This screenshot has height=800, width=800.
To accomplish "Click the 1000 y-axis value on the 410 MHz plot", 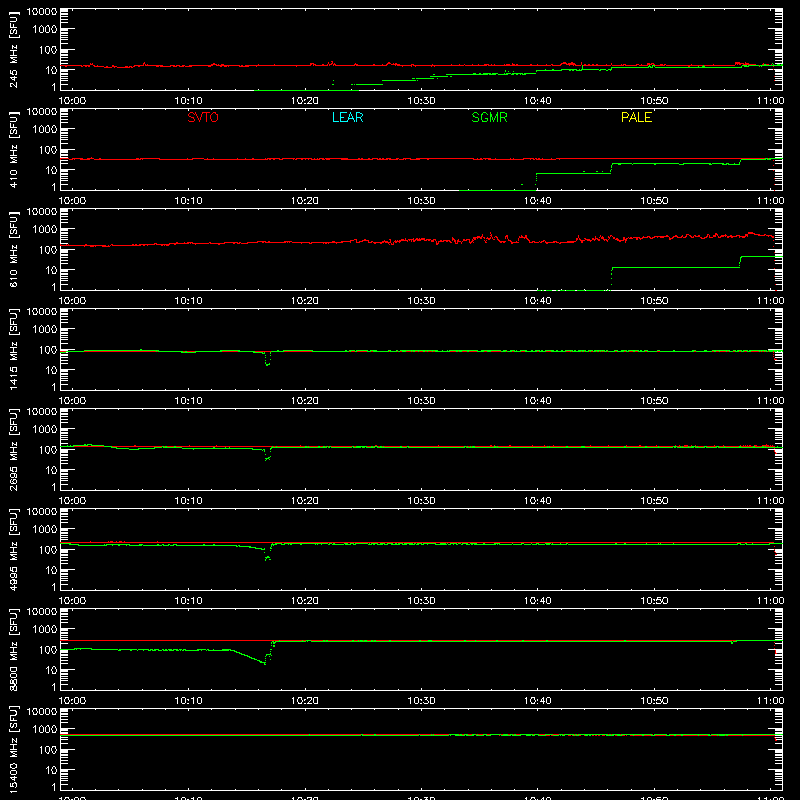I will click(44, 130).
